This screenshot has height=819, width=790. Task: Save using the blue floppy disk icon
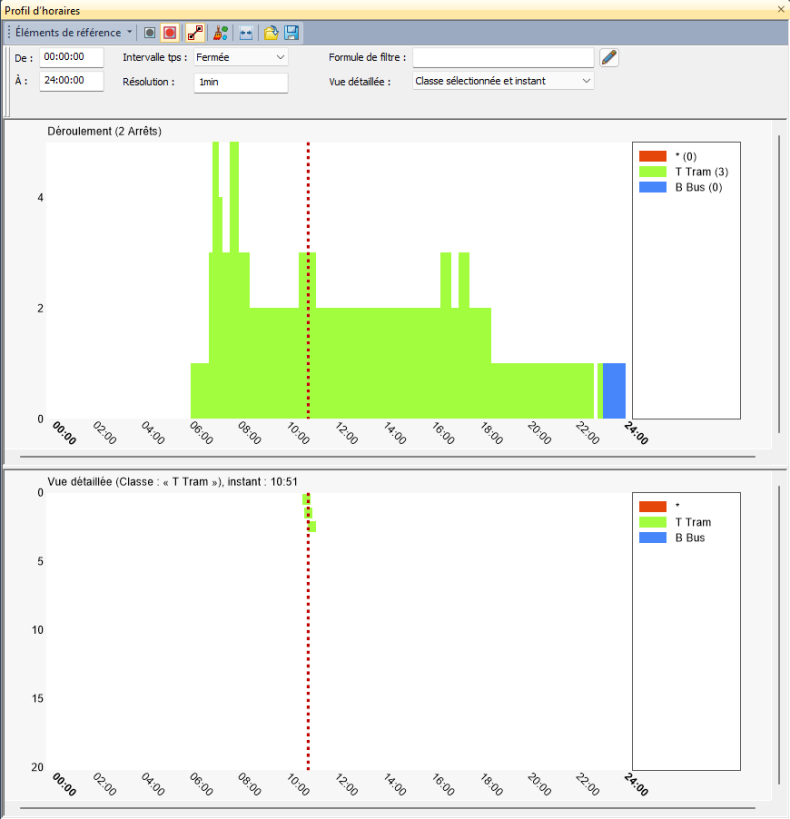pyautogui.click(x=291, y=33)
